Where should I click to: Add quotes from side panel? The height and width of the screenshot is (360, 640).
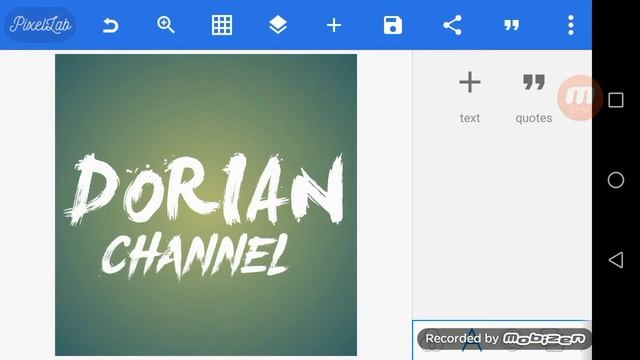click(533, 97)
